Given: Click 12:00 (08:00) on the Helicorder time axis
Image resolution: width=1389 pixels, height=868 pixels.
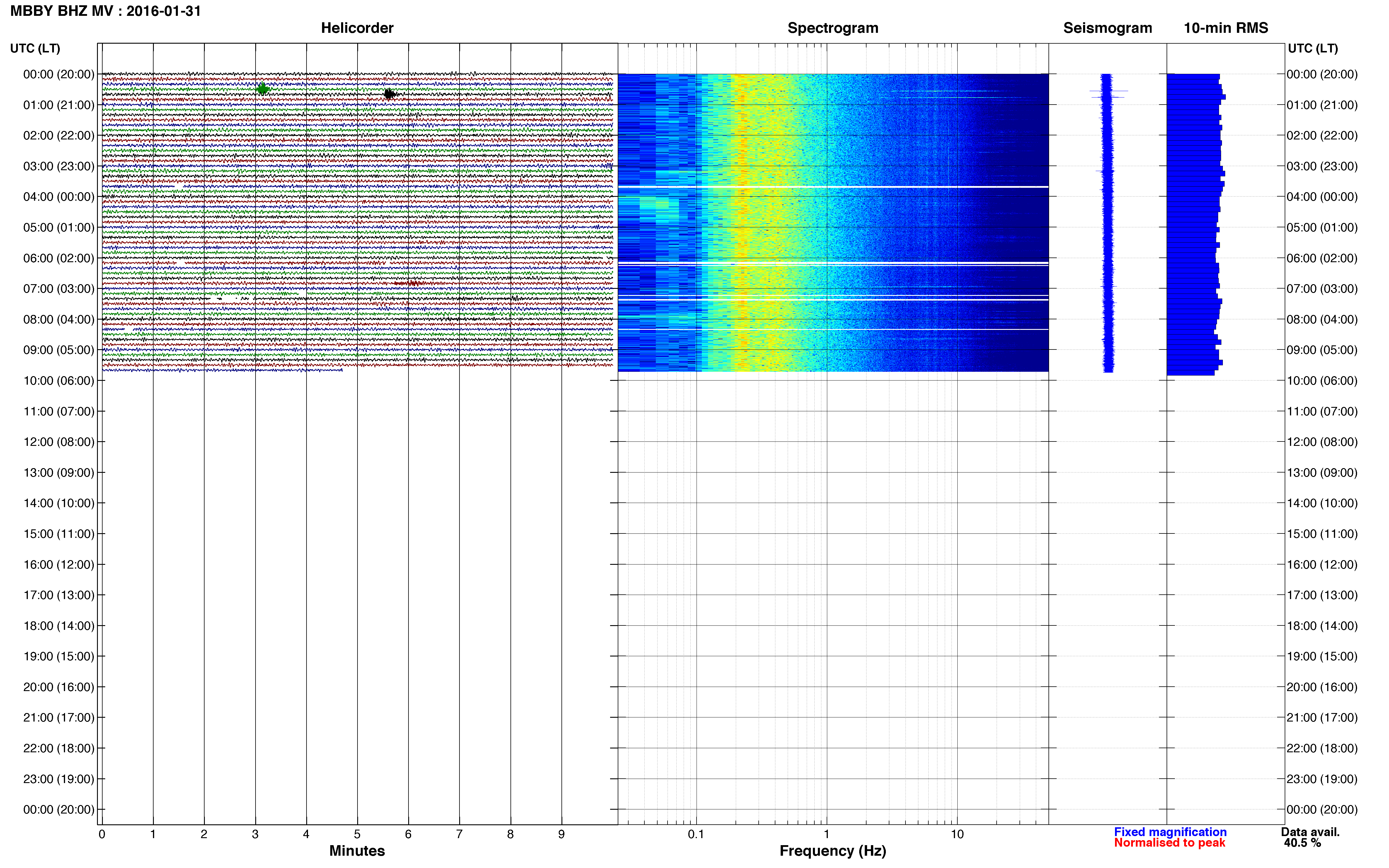Looking at the screenshot, I should (x=59, y=441).
